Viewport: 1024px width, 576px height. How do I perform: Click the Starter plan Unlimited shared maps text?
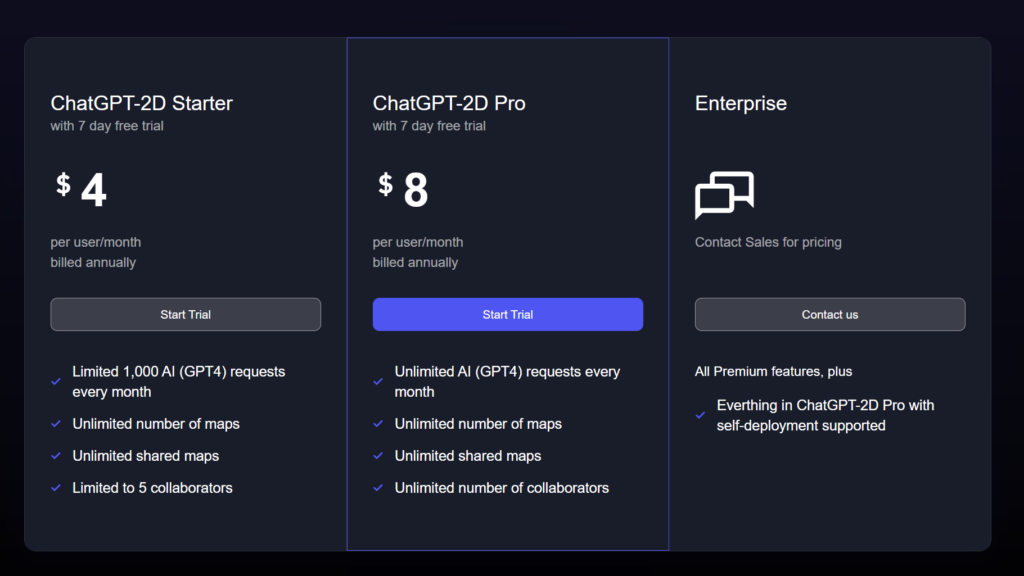point(146,456)
